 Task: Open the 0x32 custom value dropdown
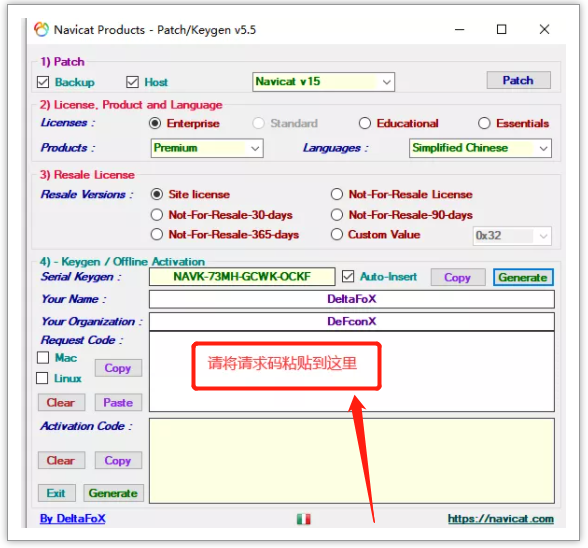coord(512,236)
